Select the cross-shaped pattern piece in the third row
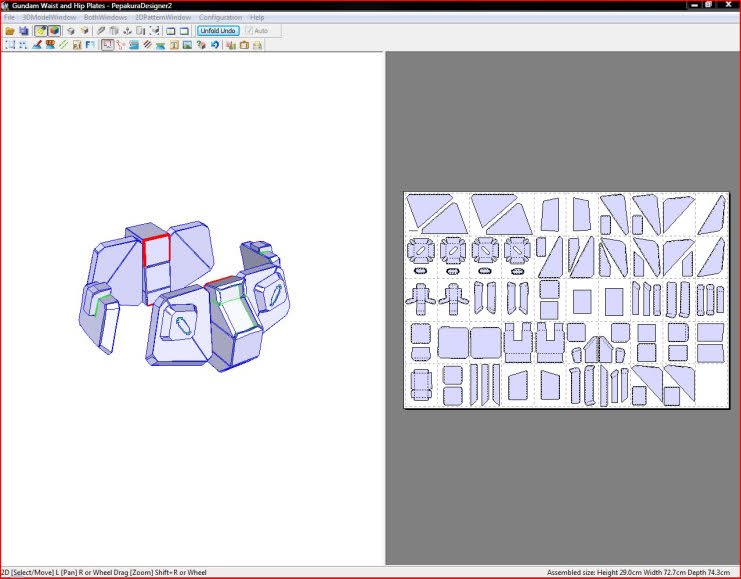The height and width of the screenshot is (579, 741). coord(420,299)
